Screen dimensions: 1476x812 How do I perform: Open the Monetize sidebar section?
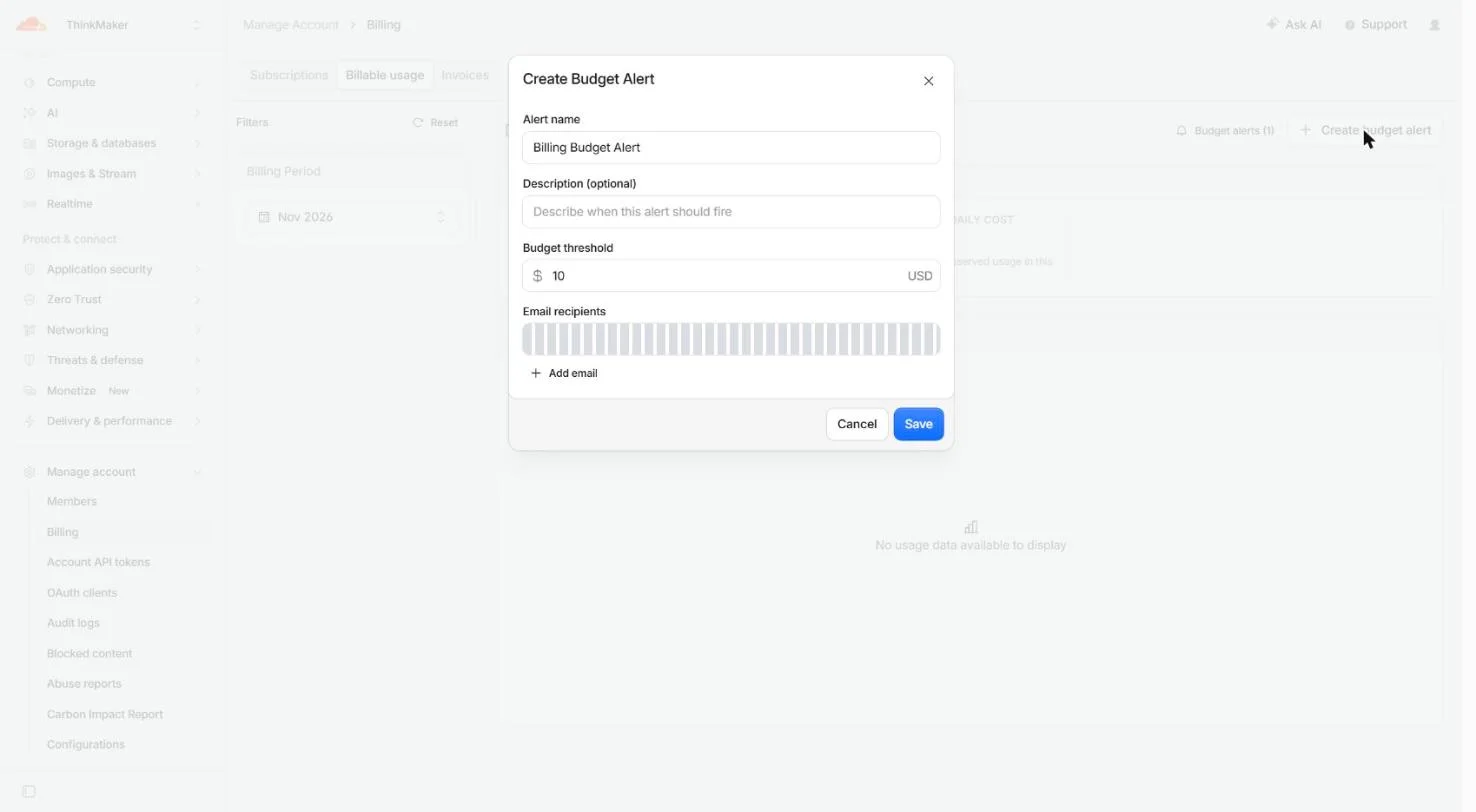(x=112, y=391)
